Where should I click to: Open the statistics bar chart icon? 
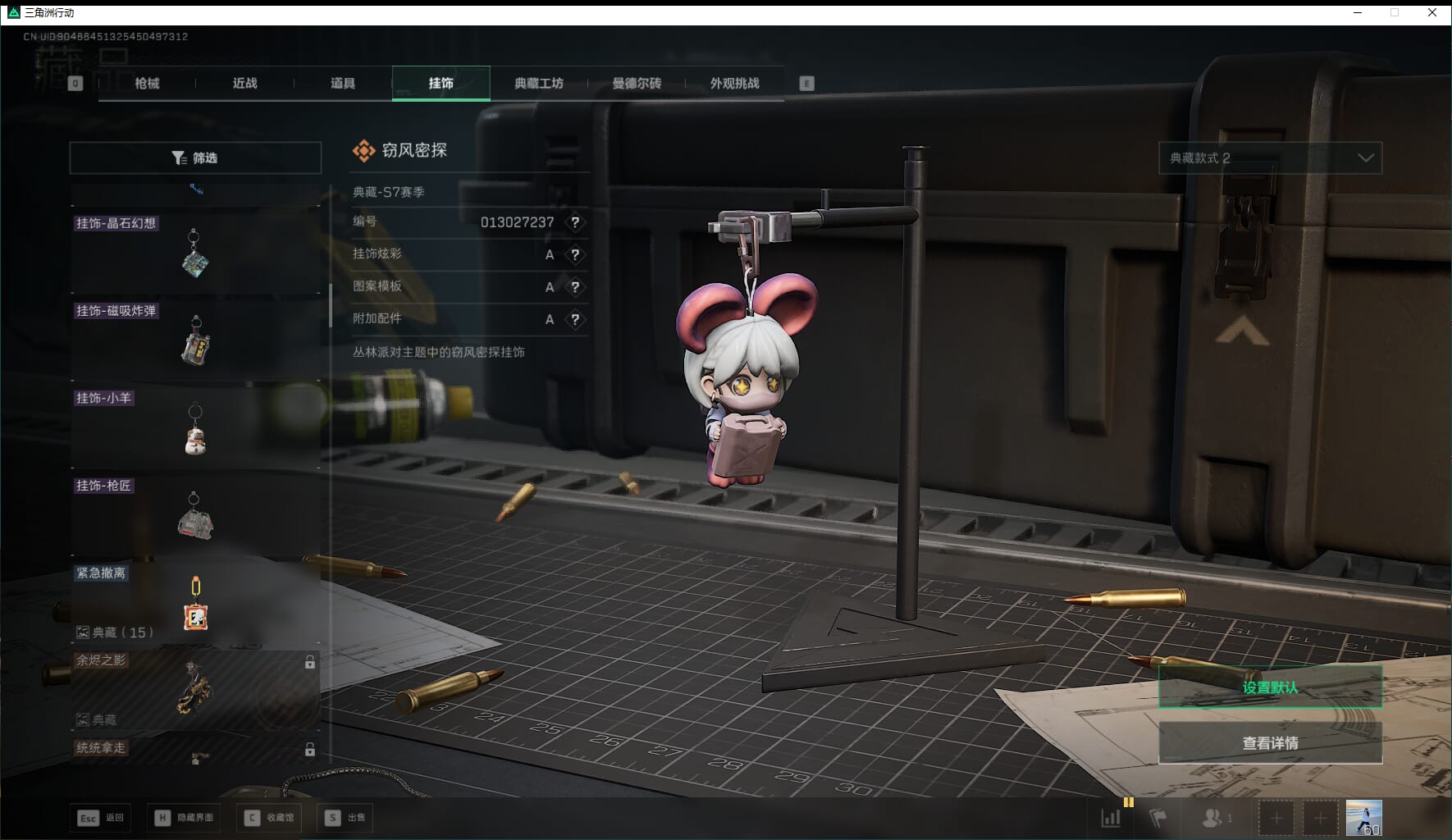click(x=1111, y=818)
